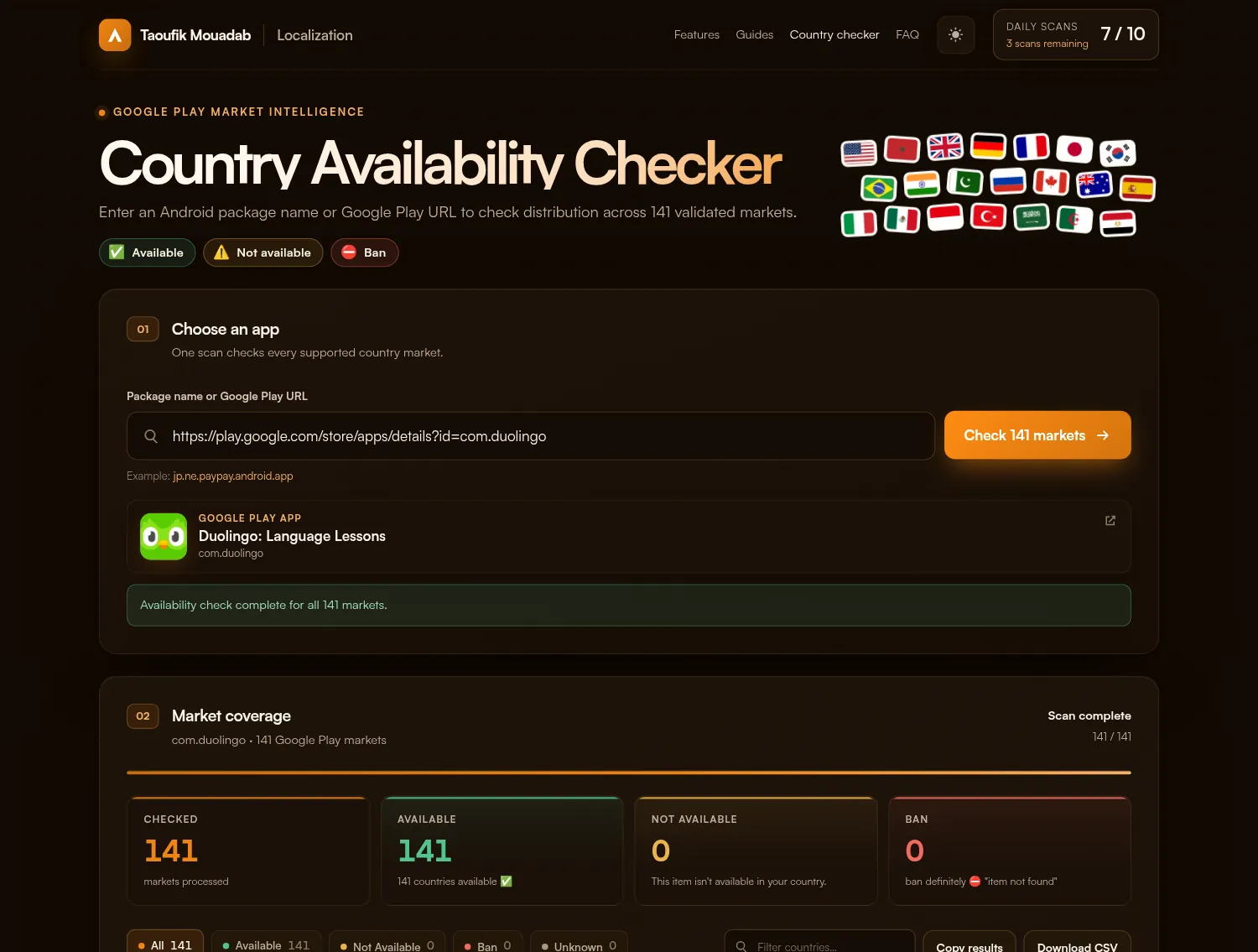Click the Not available legend pill
The image size is (1258, 952).
263,252
